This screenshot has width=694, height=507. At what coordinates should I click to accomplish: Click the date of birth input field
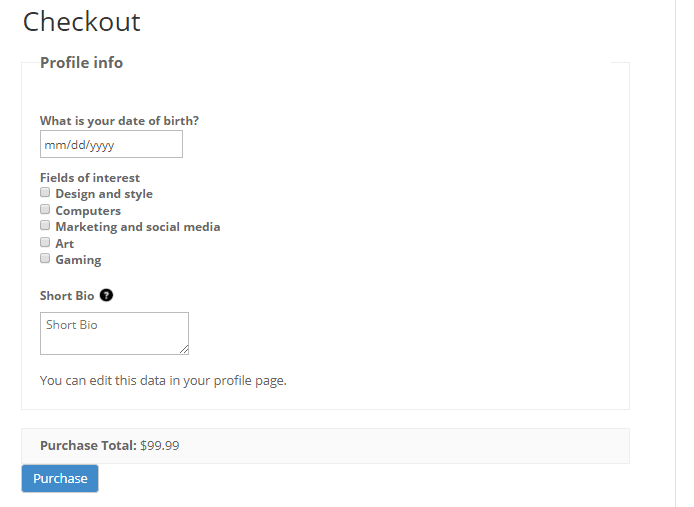click(111, 145)
